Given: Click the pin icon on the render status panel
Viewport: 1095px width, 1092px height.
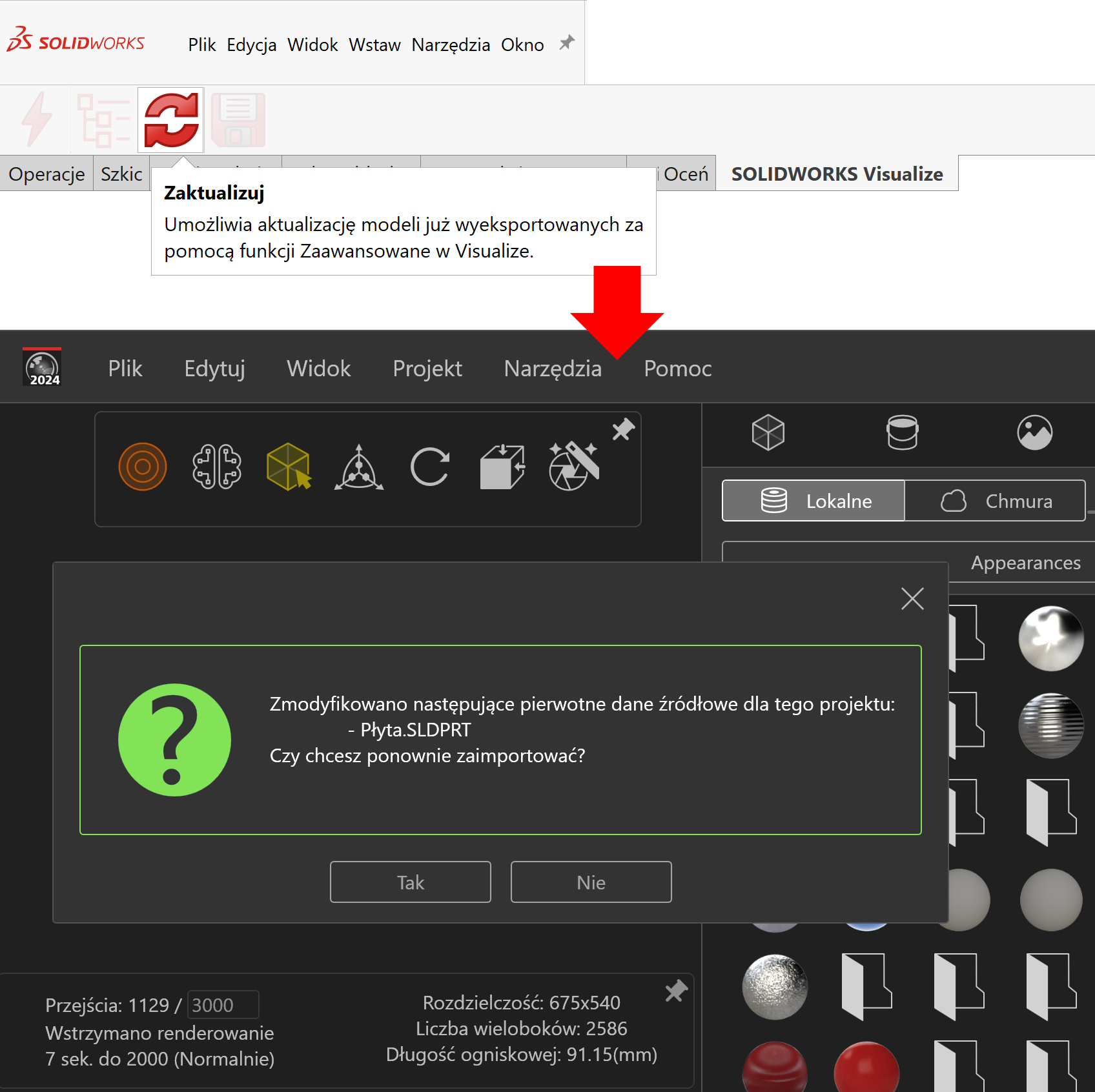Looking at the screenshot, I should point(676,991).
